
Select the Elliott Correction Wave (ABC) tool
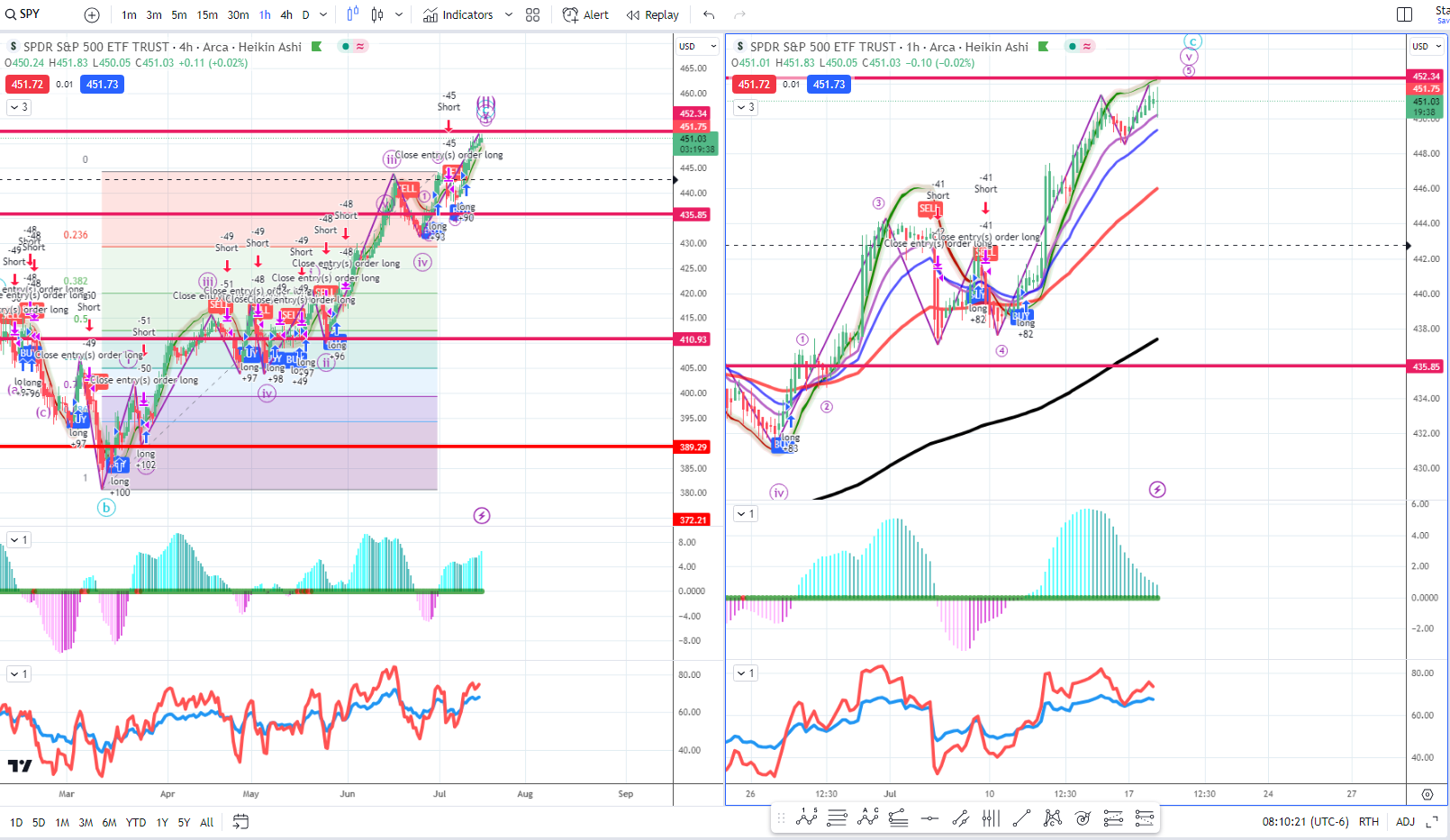[x=868, y=817]
